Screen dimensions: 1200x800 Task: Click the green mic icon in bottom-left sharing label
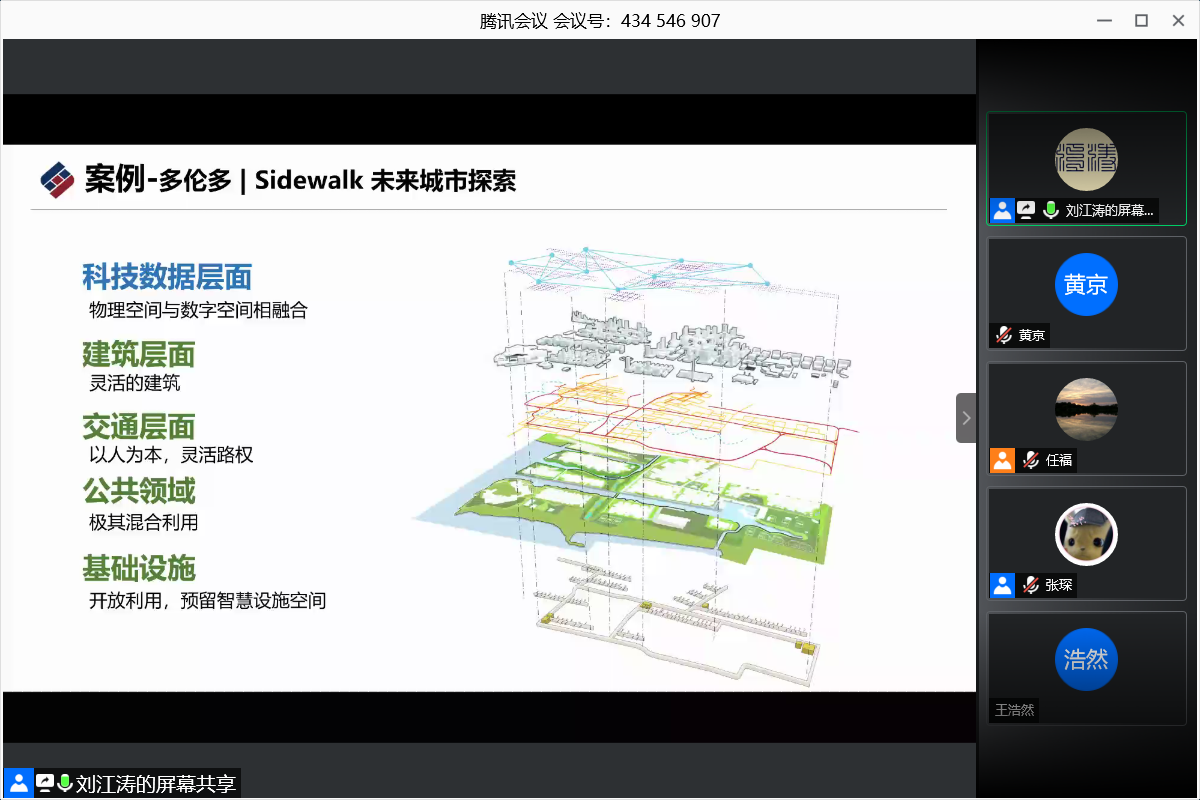click(65, 783)
